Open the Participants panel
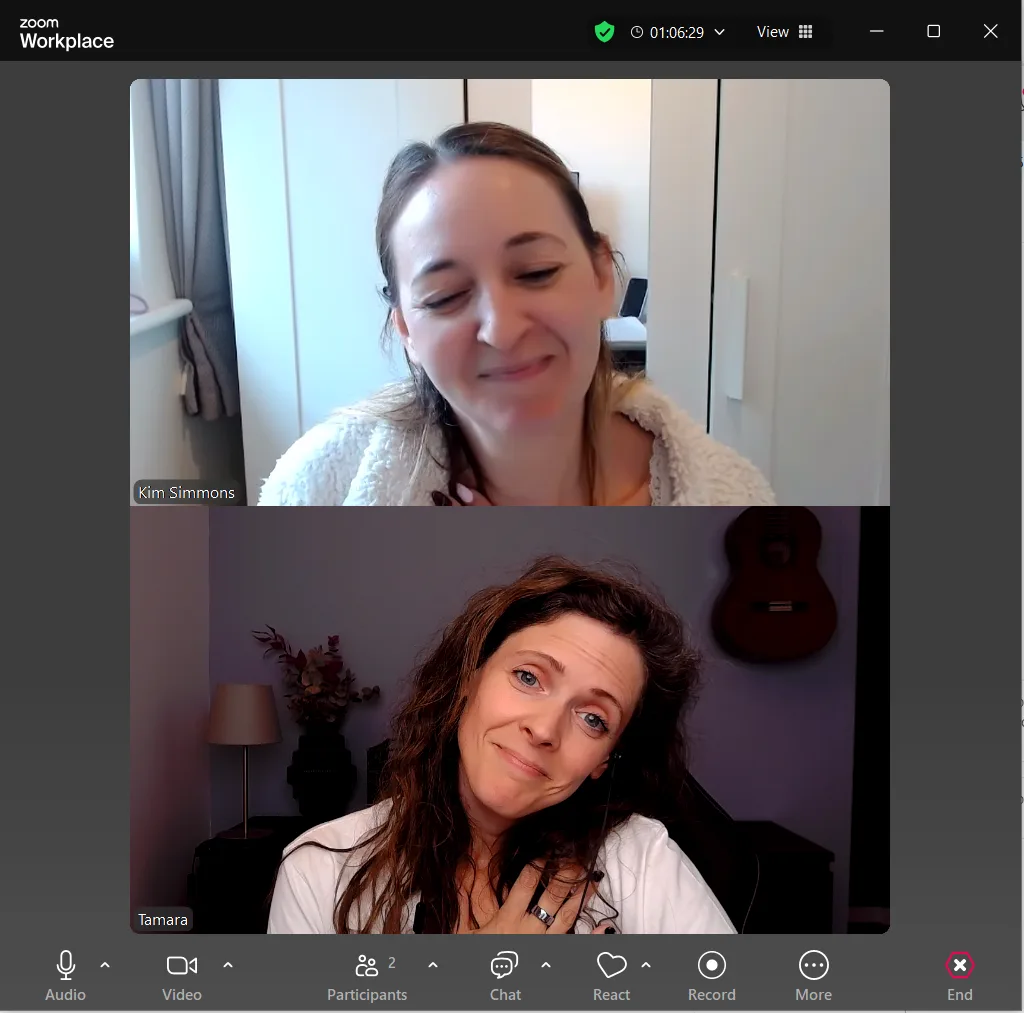 coord(367,966)
